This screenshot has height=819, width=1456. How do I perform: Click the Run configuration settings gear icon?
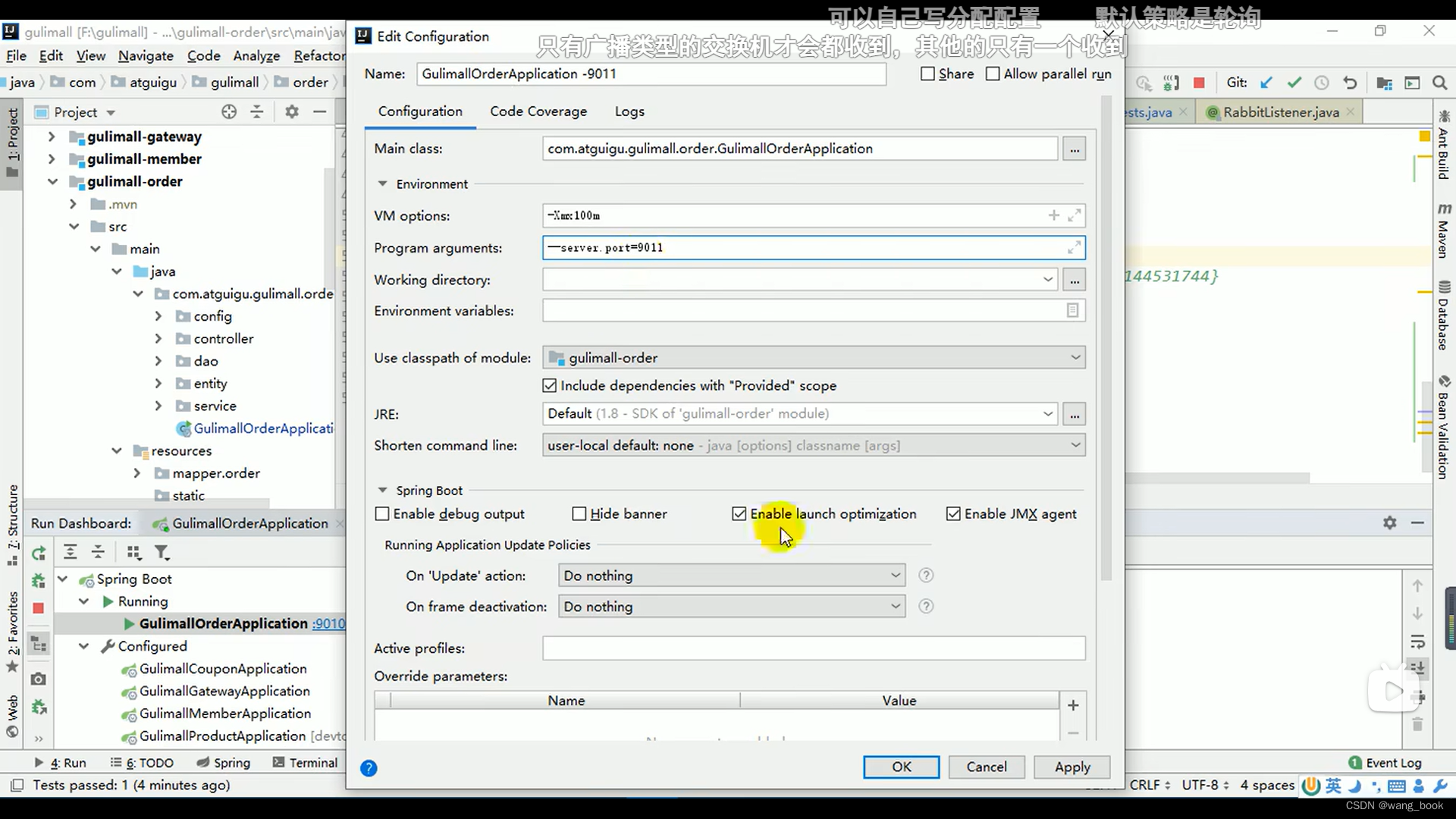1389,522
